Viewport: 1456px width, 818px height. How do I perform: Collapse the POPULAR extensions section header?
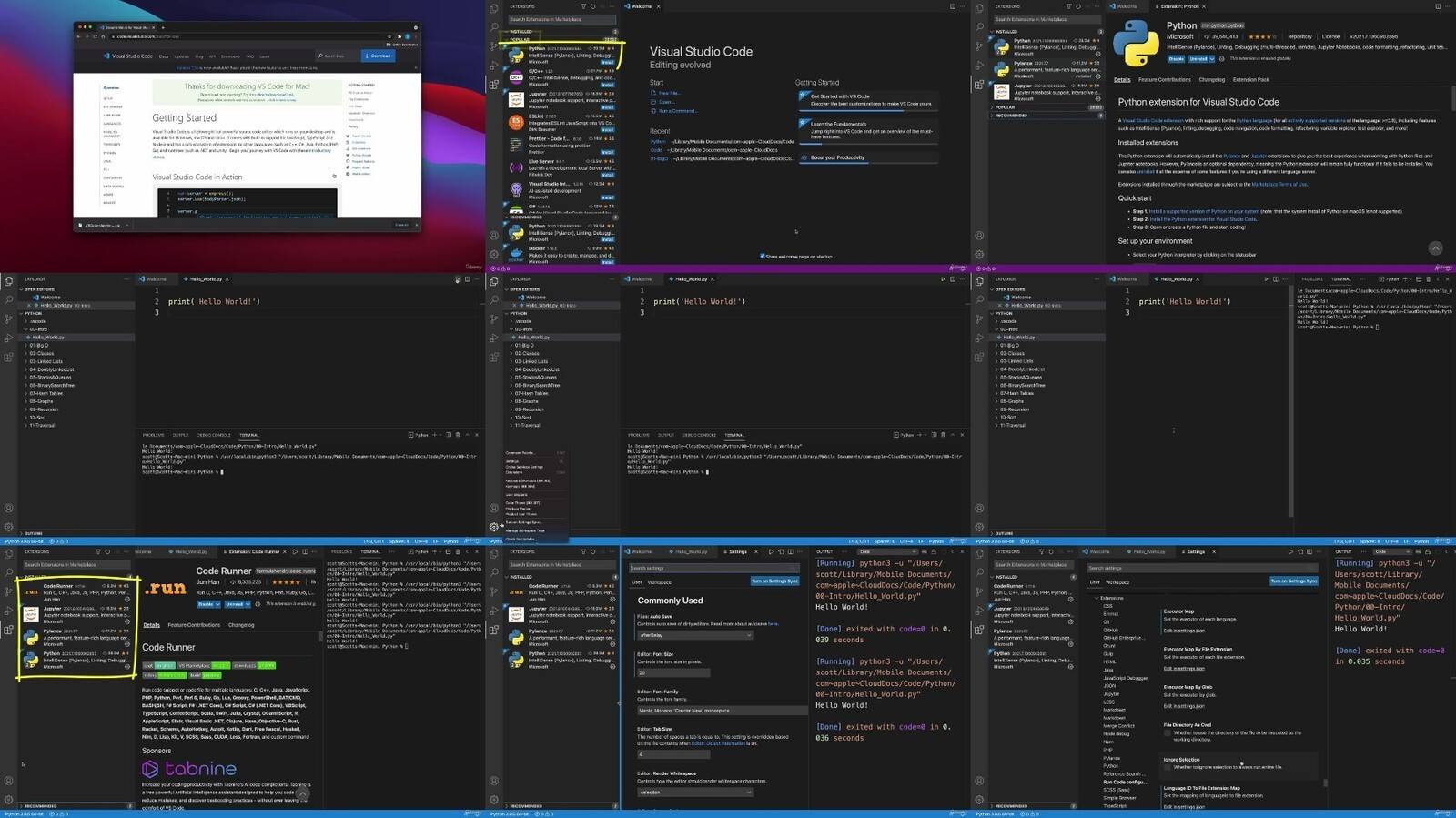pos(561,39)
